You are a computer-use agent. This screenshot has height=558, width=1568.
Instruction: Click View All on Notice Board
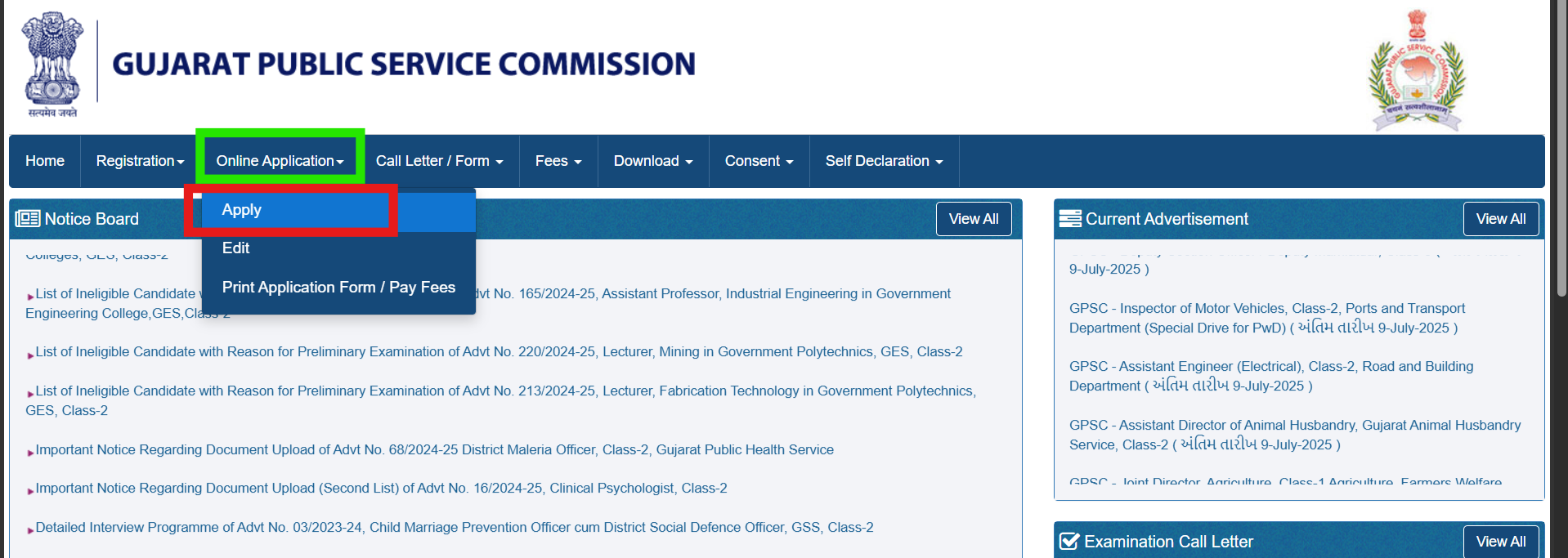[x=973, y=219]
